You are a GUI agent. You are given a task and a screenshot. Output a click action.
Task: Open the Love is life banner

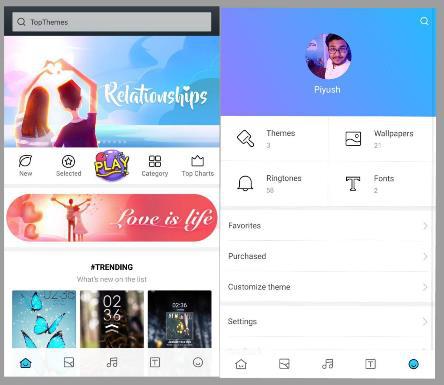112,218
